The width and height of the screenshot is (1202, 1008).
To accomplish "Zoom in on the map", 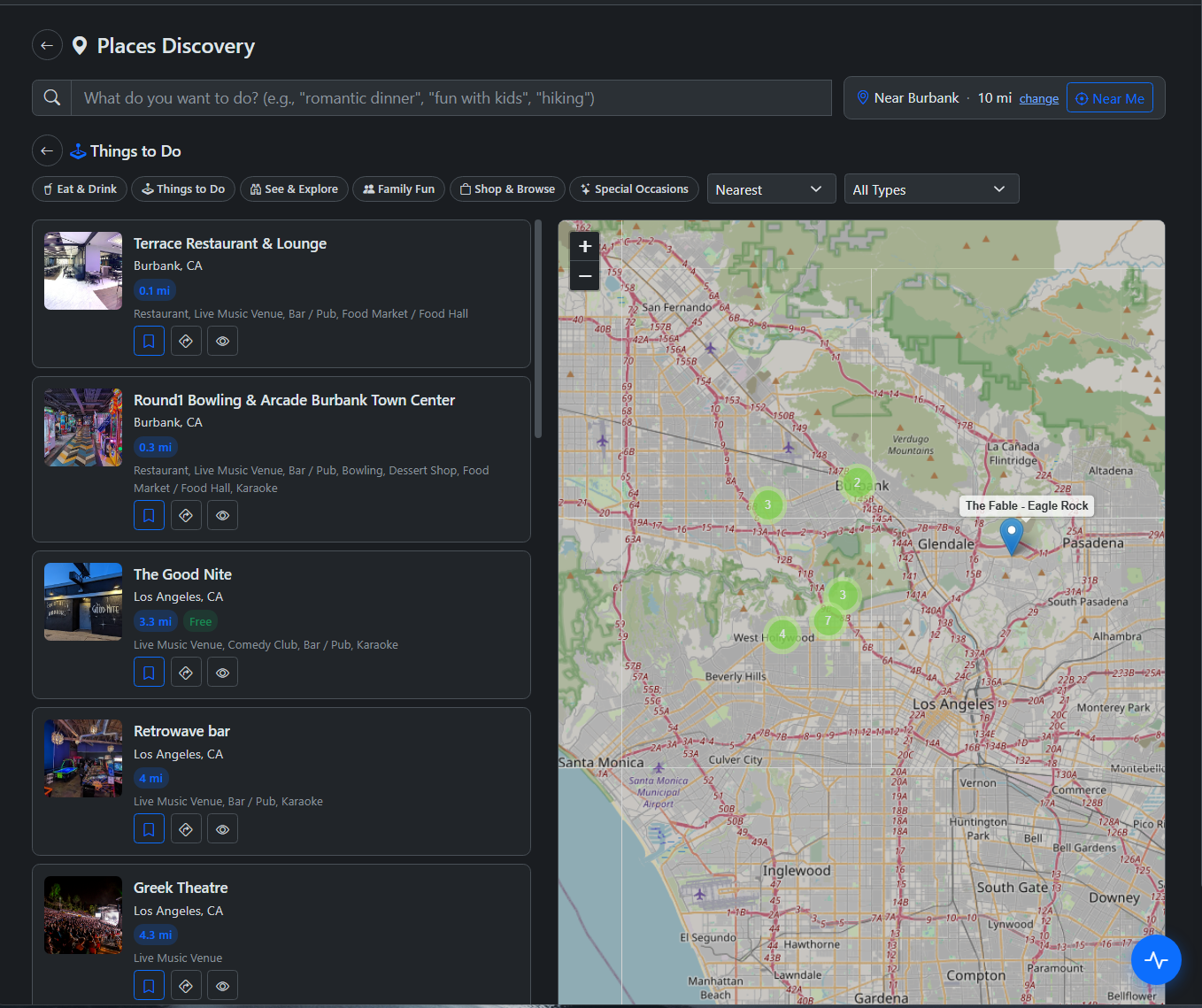I will pyautogui.click(x=584, y=247).
